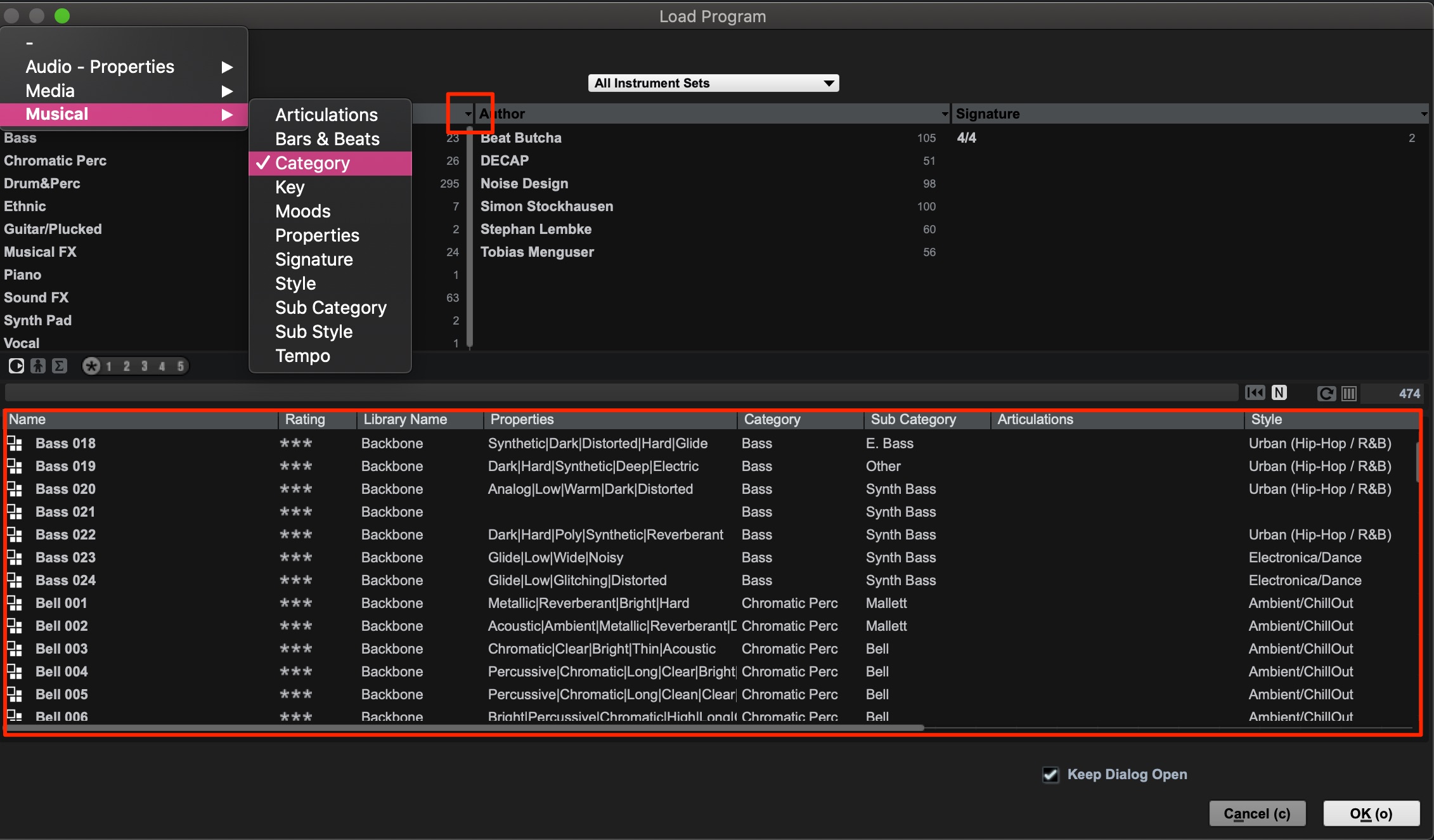Click the OK (o) button
Image resolution: width=1434 pixels, height=840 pixels.
(1371, 813)
